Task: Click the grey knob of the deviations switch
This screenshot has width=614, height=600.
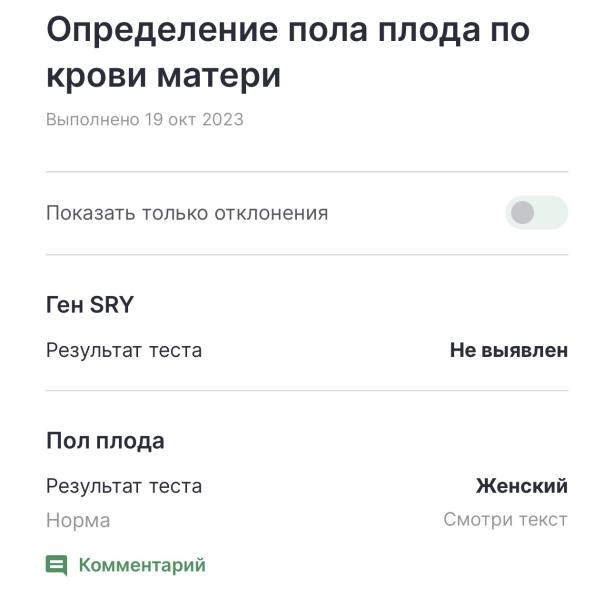Action: [x=522, y=212]
